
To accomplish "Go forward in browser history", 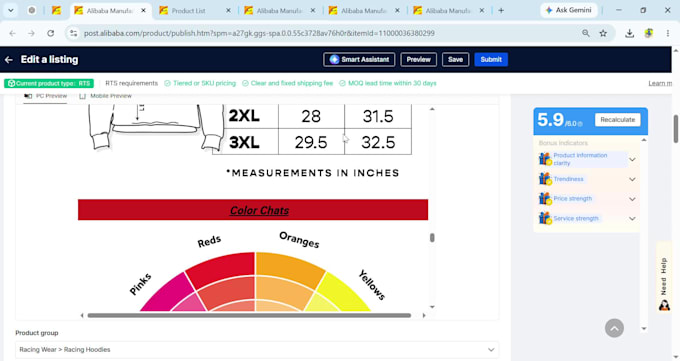I will click(x=31, y=33).
